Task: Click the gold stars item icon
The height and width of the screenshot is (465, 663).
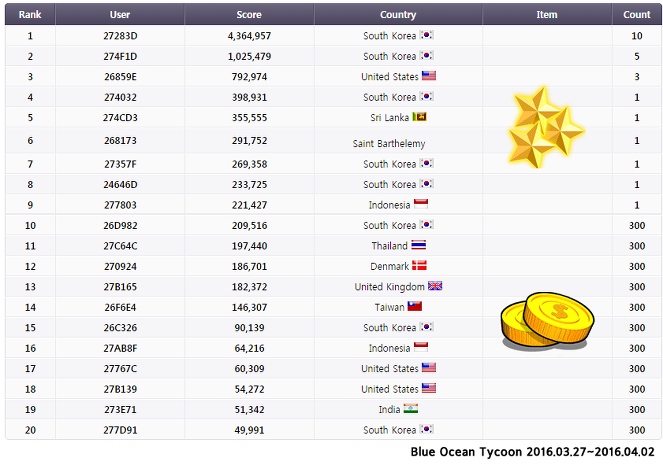Action: (x=546, y=128)
